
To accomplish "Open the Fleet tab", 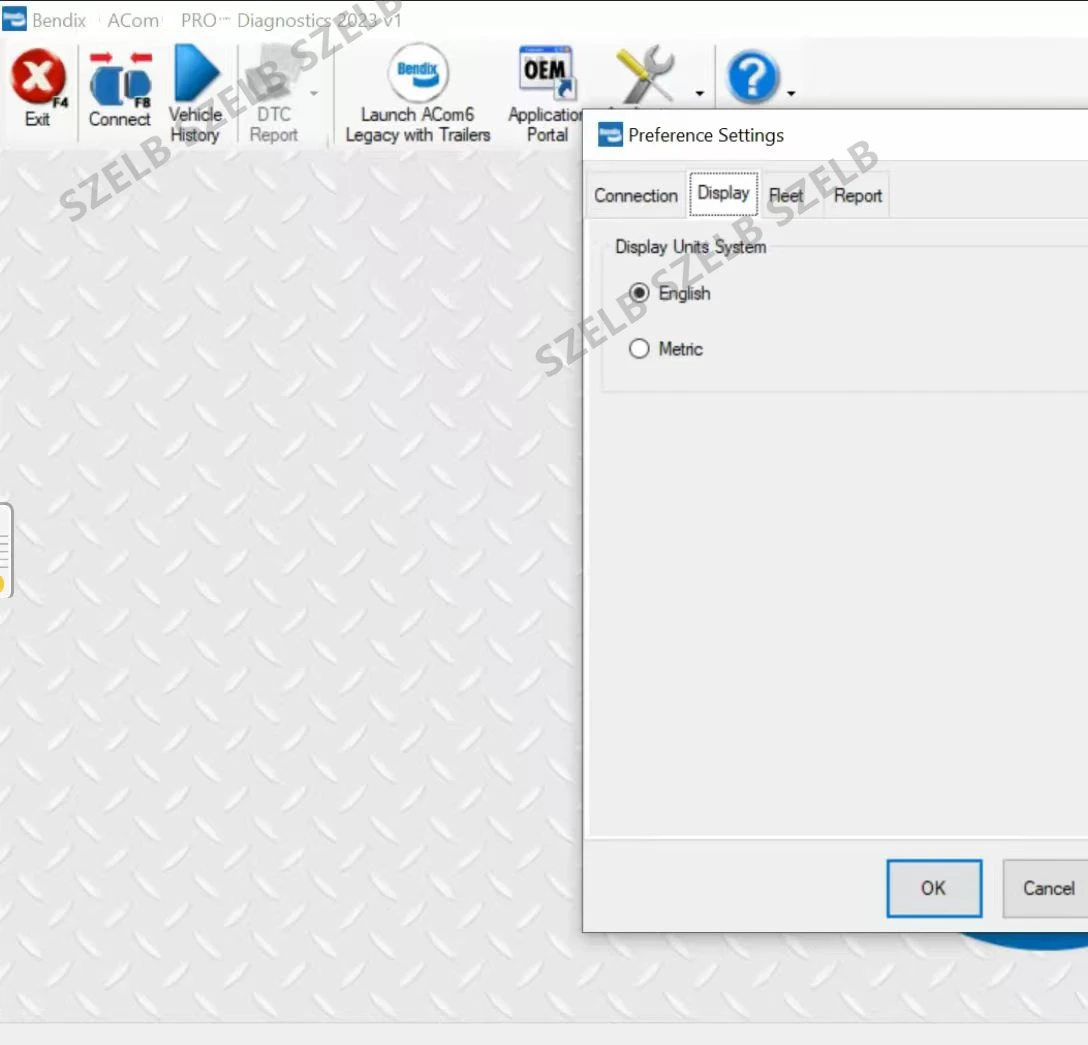I will 785,196.
